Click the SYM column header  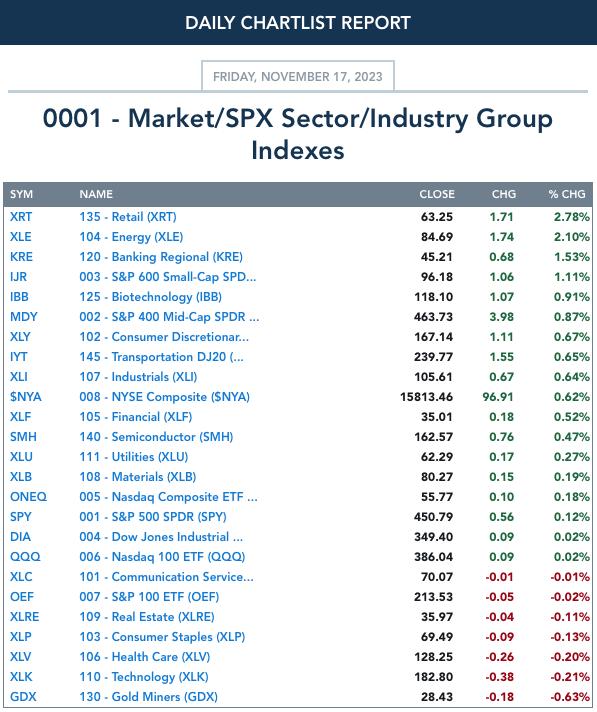(x=21, y=194)
